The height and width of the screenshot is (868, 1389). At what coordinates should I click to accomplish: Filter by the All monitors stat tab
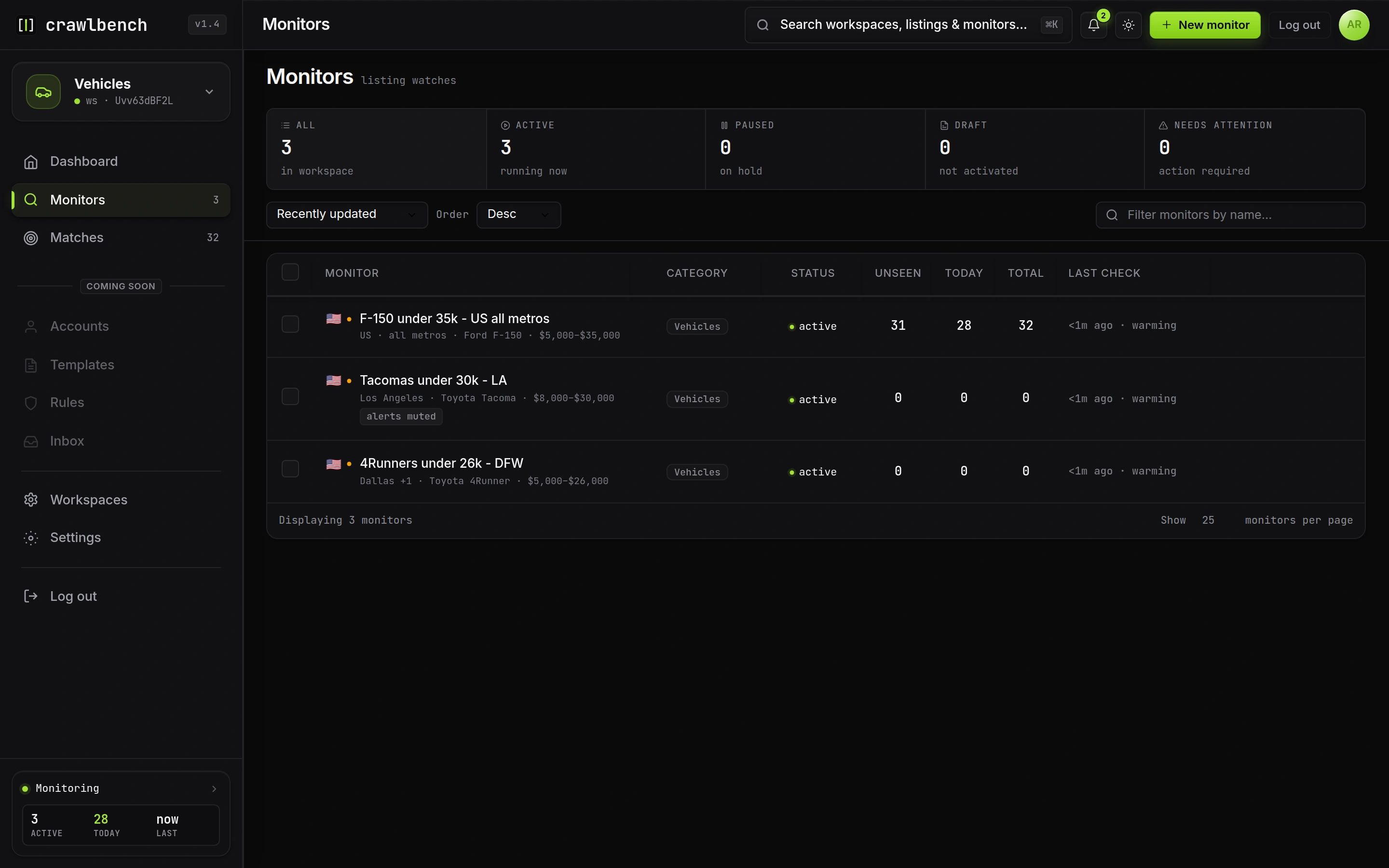point(377,149)
